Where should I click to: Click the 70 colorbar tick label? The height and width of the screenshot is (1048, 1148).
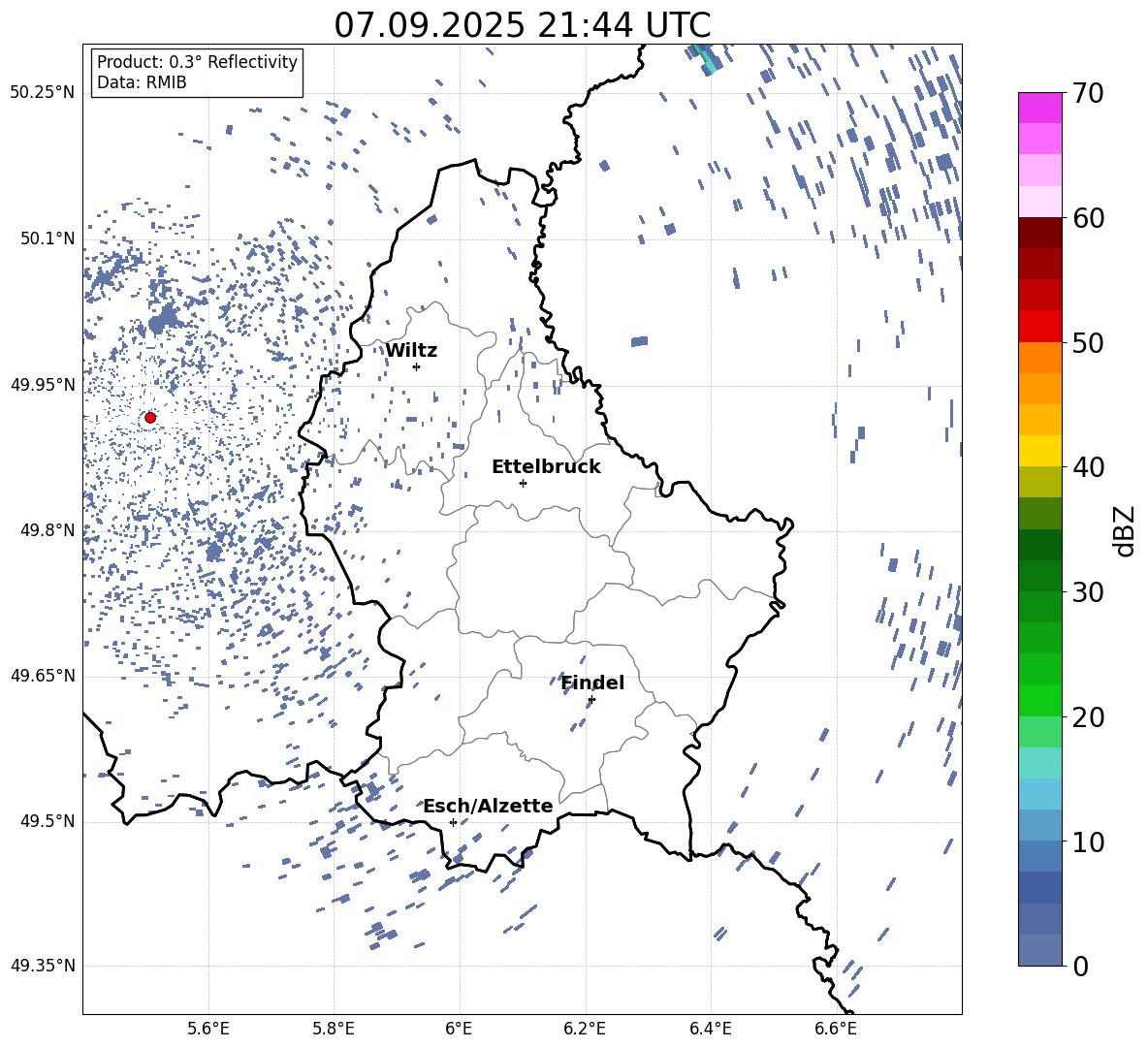pyautogui.click(x=1088, y=94)
